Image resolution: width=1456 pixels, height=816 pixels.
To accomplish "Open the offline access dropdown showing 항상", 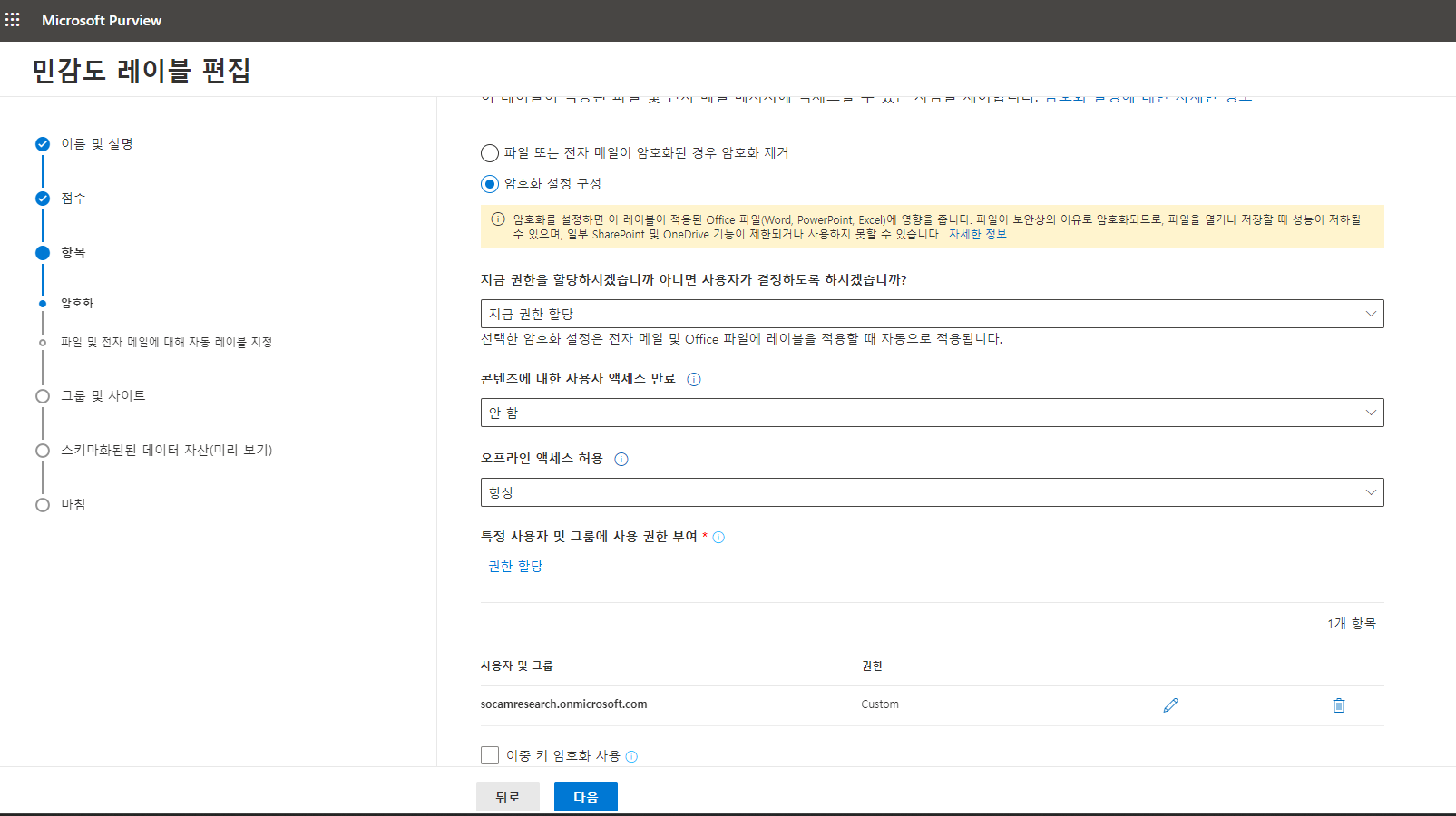I will point(932,492).
